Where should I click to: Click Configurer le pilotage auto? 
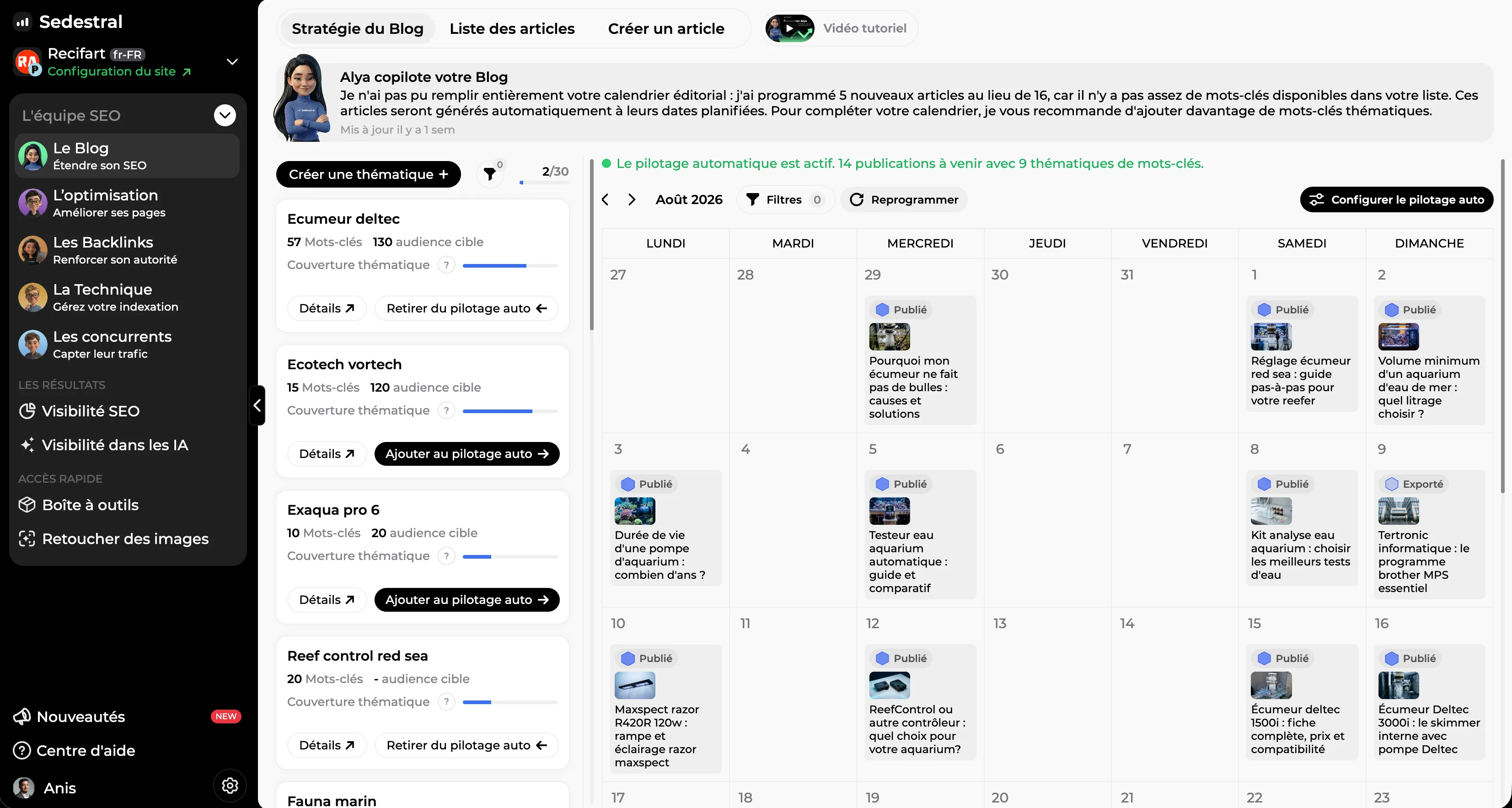1396,199
